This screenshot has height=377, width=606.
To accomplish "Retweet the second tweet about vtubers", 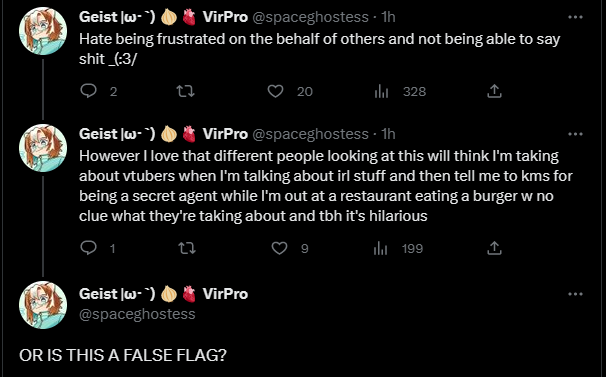I will [x=187, y=248].
